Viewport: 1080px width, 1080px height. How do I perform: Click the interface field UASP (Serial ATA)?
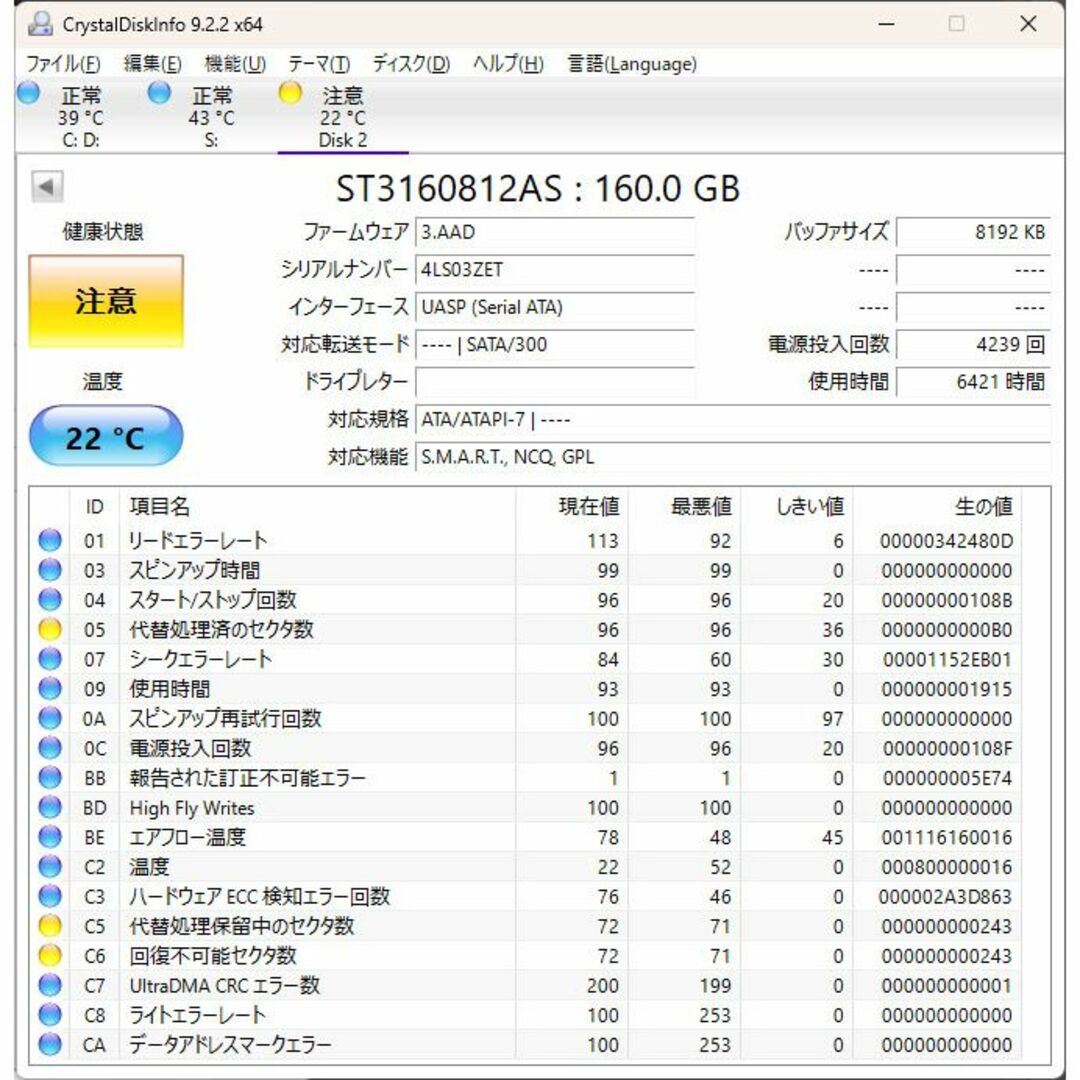click(555, 307)
